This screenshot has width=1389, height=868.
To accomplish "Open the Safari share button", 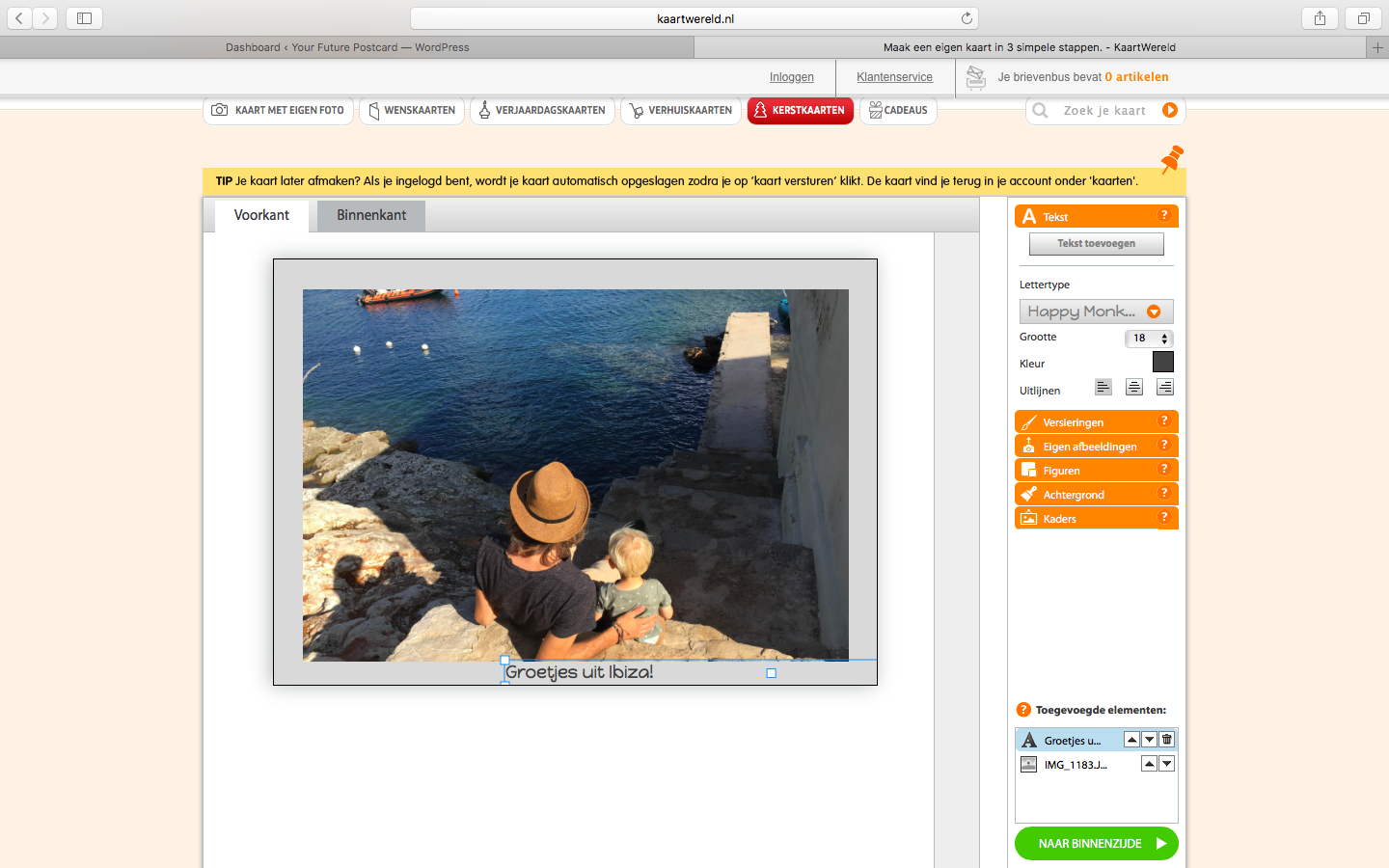I will [x=1320, y=18].
